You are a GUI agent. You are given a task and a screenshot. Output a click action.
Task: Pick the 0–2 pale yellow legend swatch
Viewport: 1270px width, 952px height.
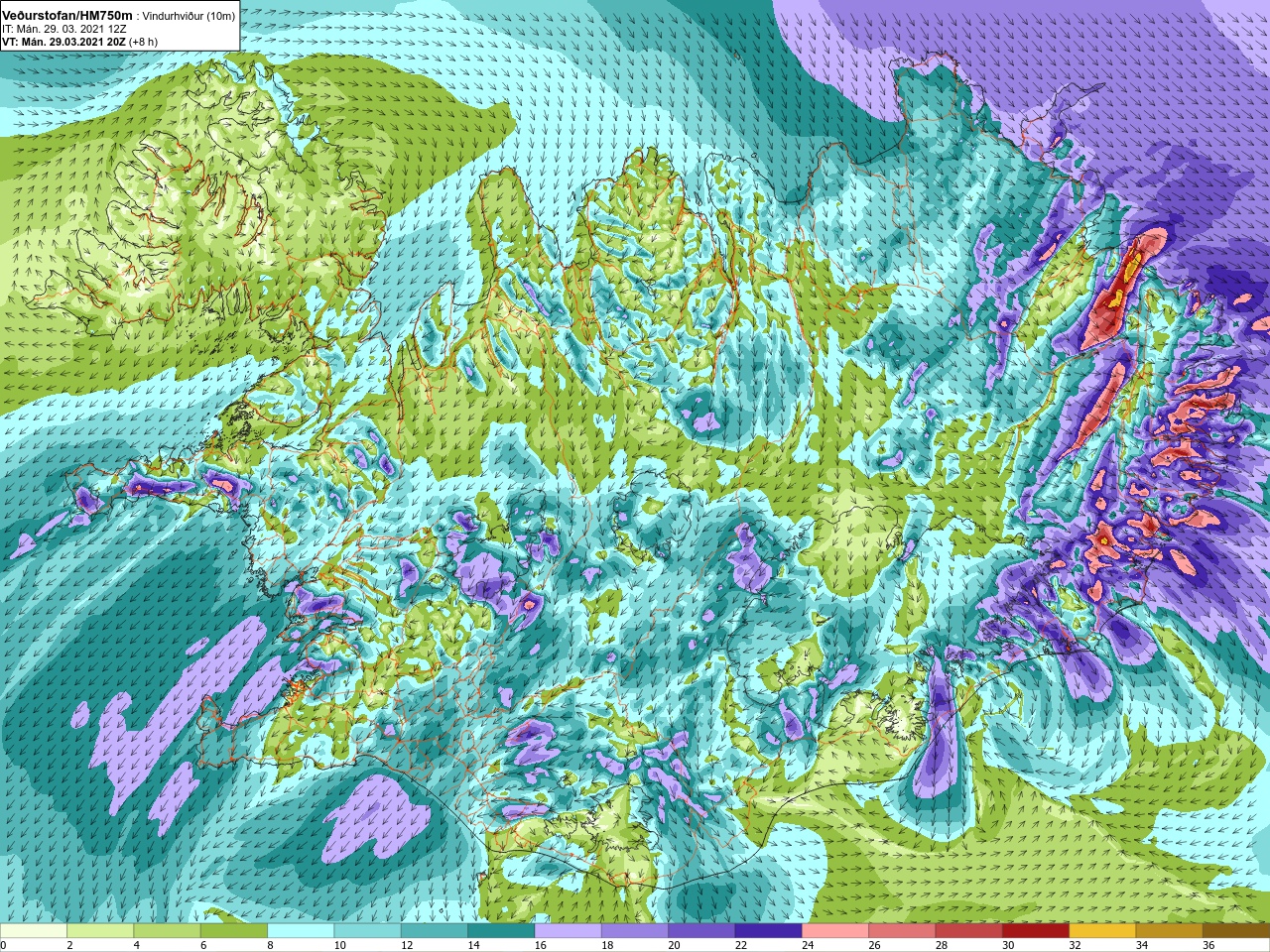tap(34, 930)
